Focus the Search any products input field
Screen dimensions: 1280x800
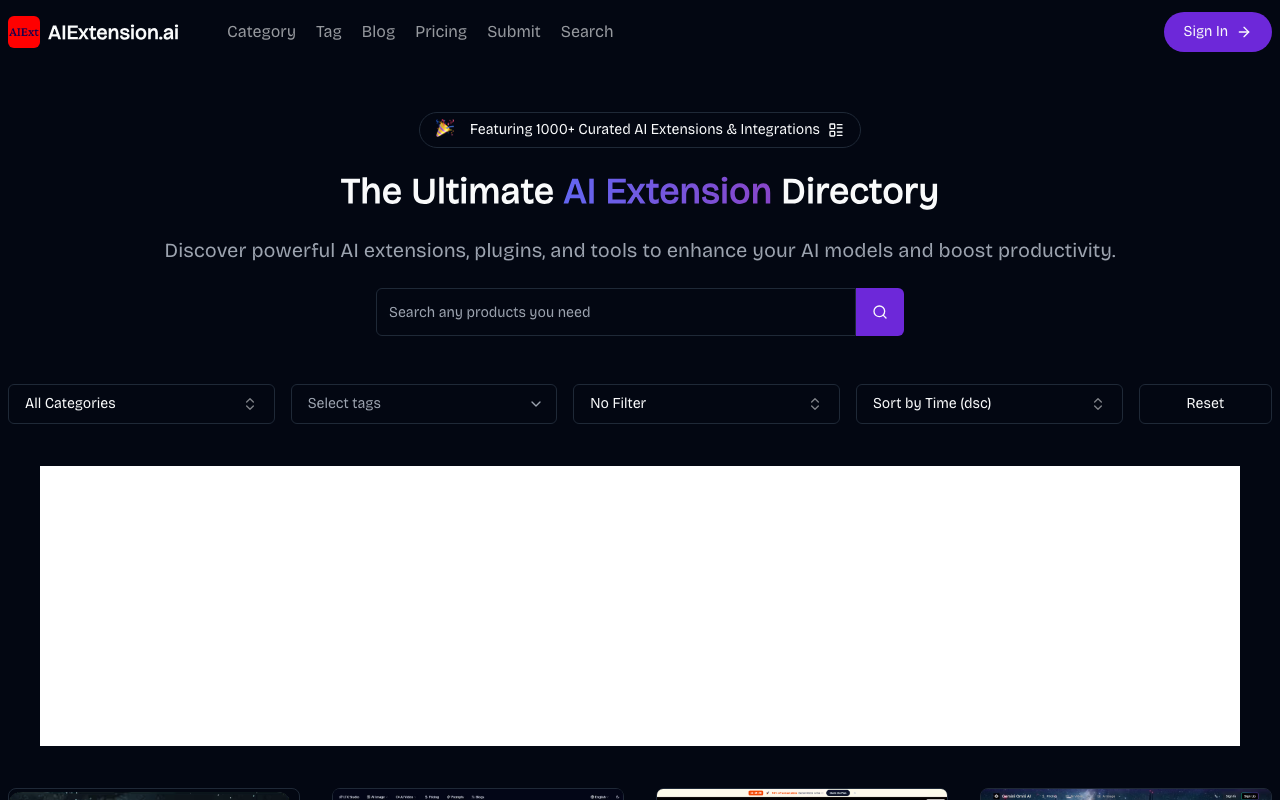click(616, 312)
